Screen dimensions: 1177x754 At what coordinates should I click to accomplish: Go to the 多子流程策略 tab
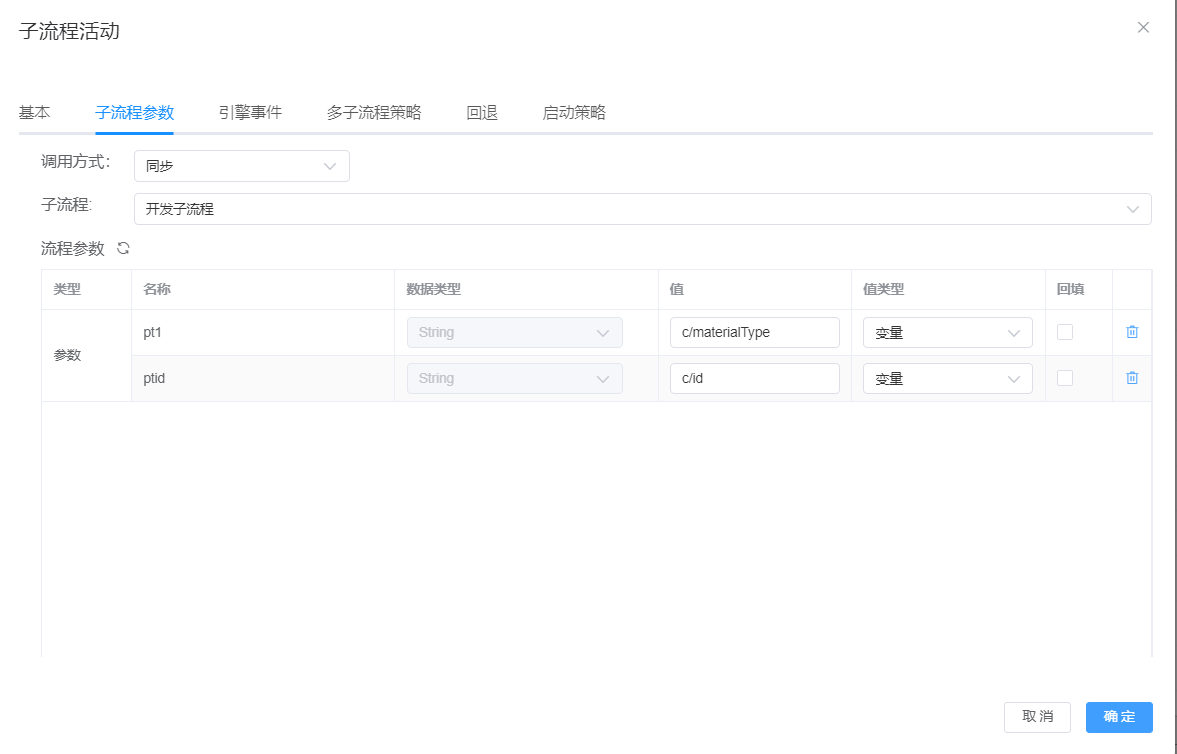tap(374, 112)
